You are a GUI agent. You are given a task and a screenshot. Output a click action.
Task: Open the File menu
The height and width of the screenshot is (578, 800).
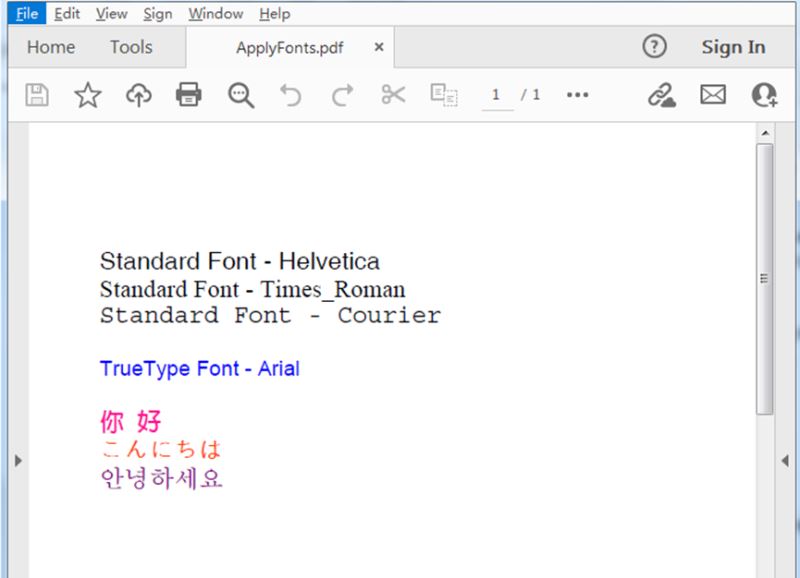click(27, 14)
